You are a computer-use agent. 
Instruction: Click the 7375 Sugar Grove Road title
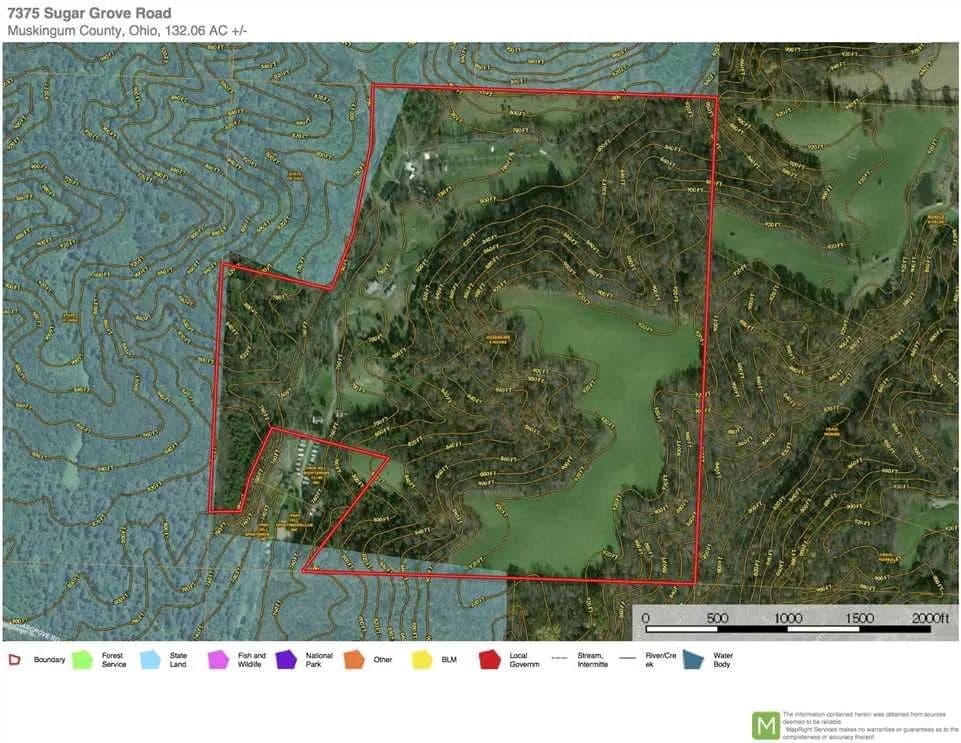[x=89, y=13]
